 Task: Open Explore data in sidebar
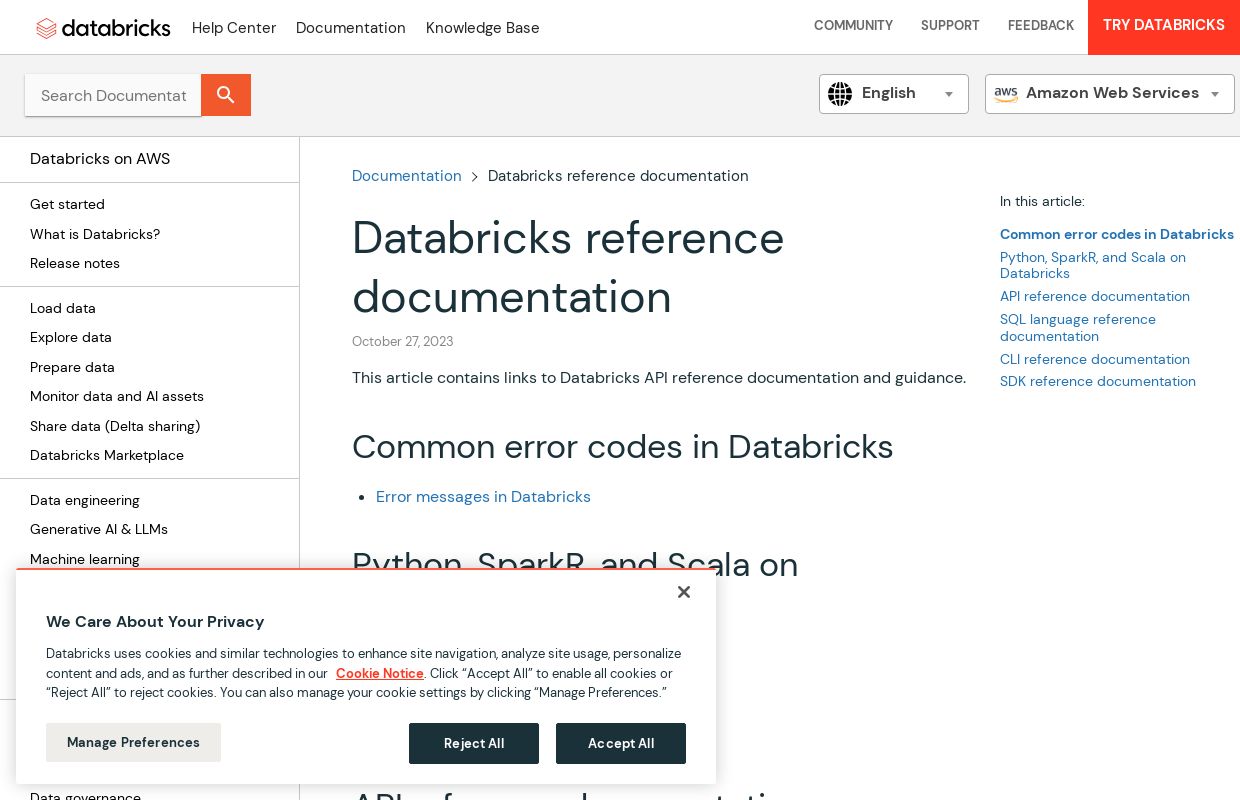point(71,337)
